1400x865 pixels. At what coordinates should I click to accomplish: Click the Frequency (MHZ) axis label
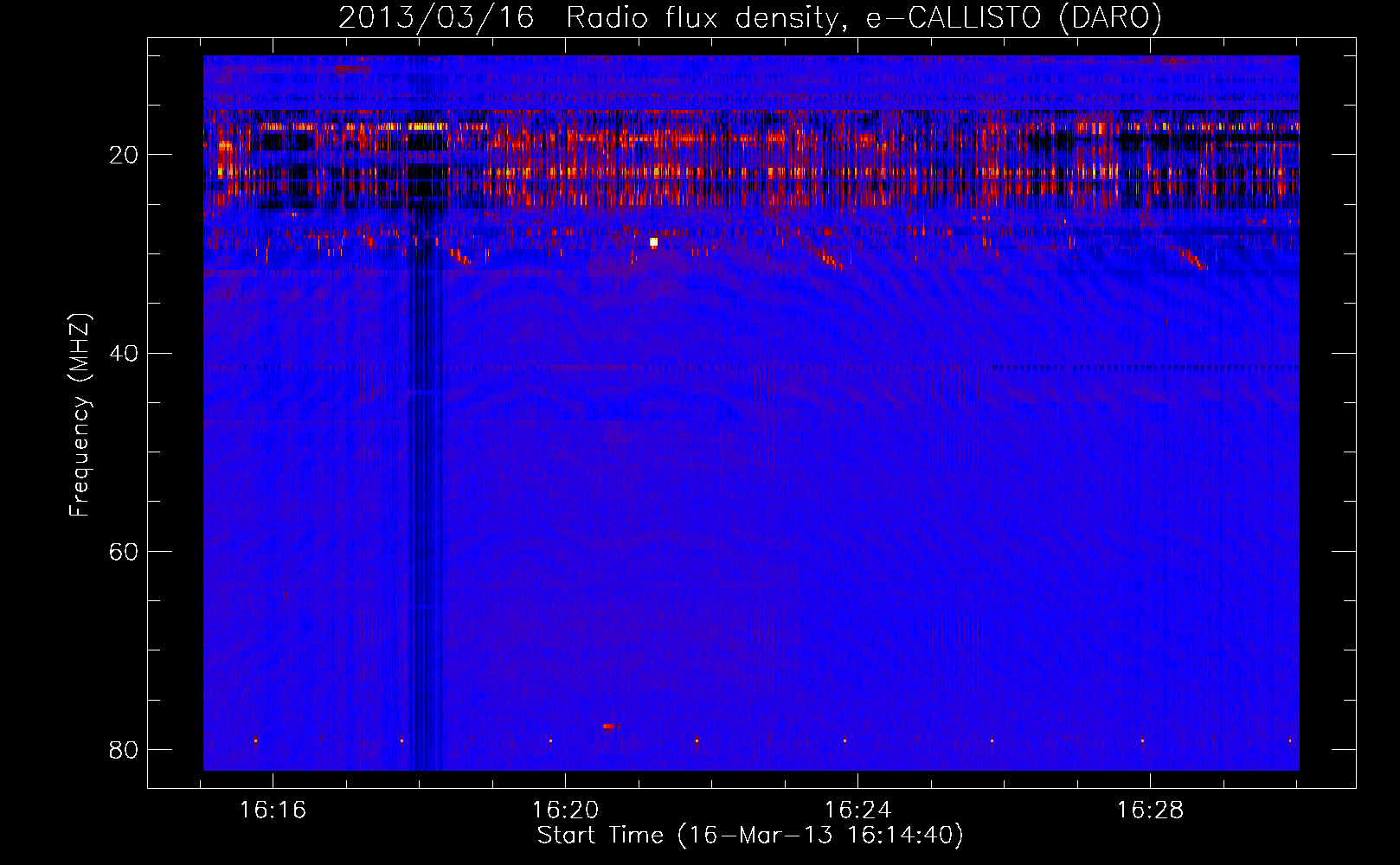pos(80,414)
